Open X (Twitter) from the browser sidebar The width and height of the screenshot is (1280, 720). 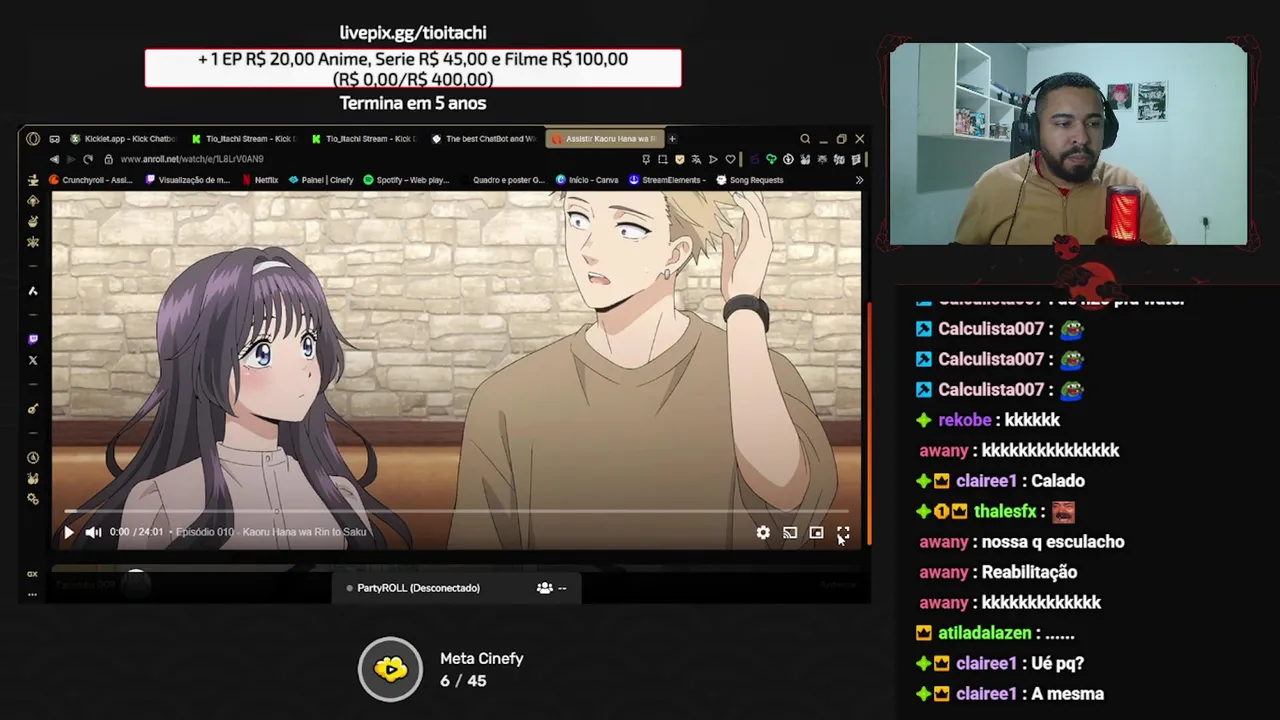33,360
